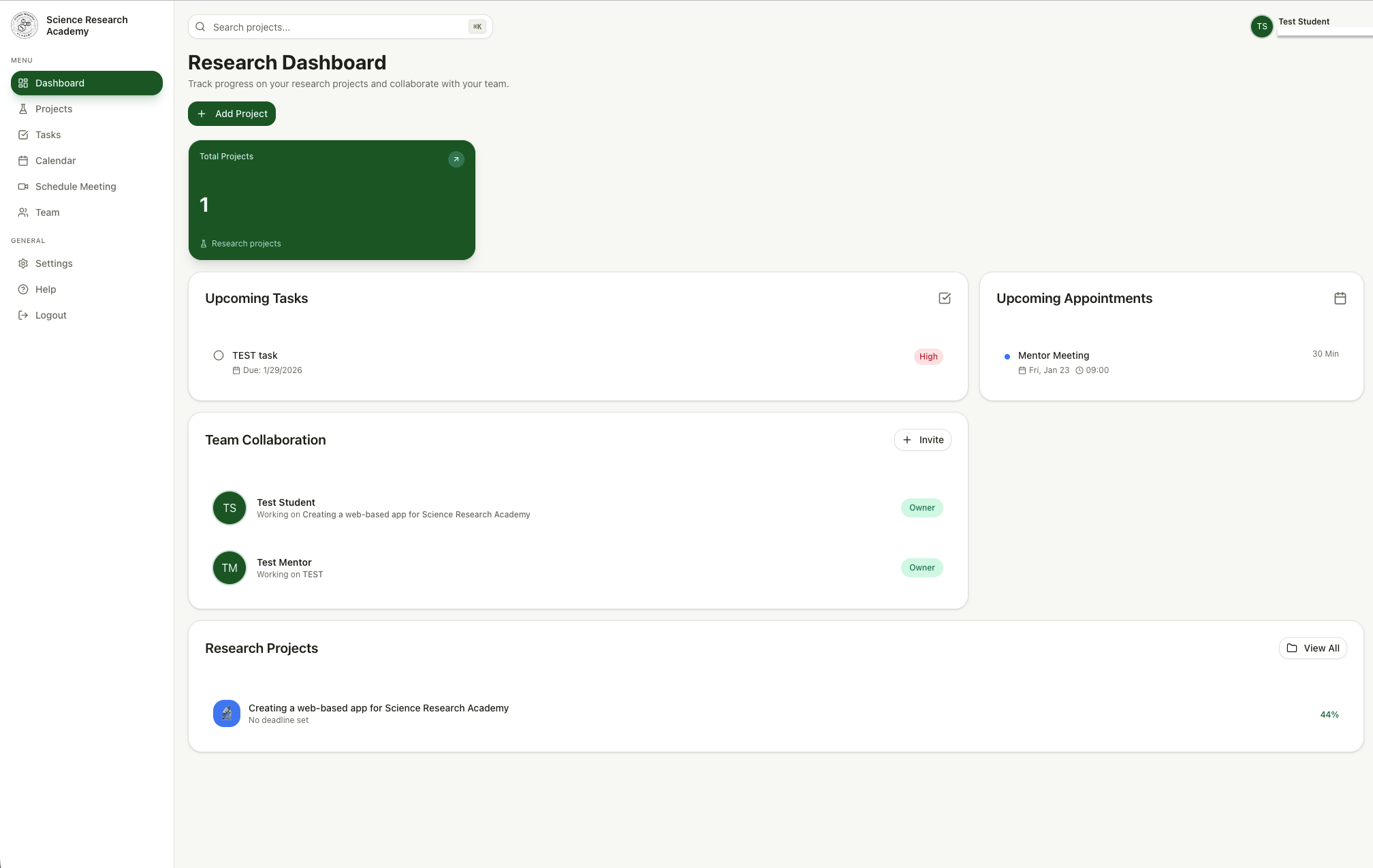Log out using the Logout item

[x=50, y=315]
